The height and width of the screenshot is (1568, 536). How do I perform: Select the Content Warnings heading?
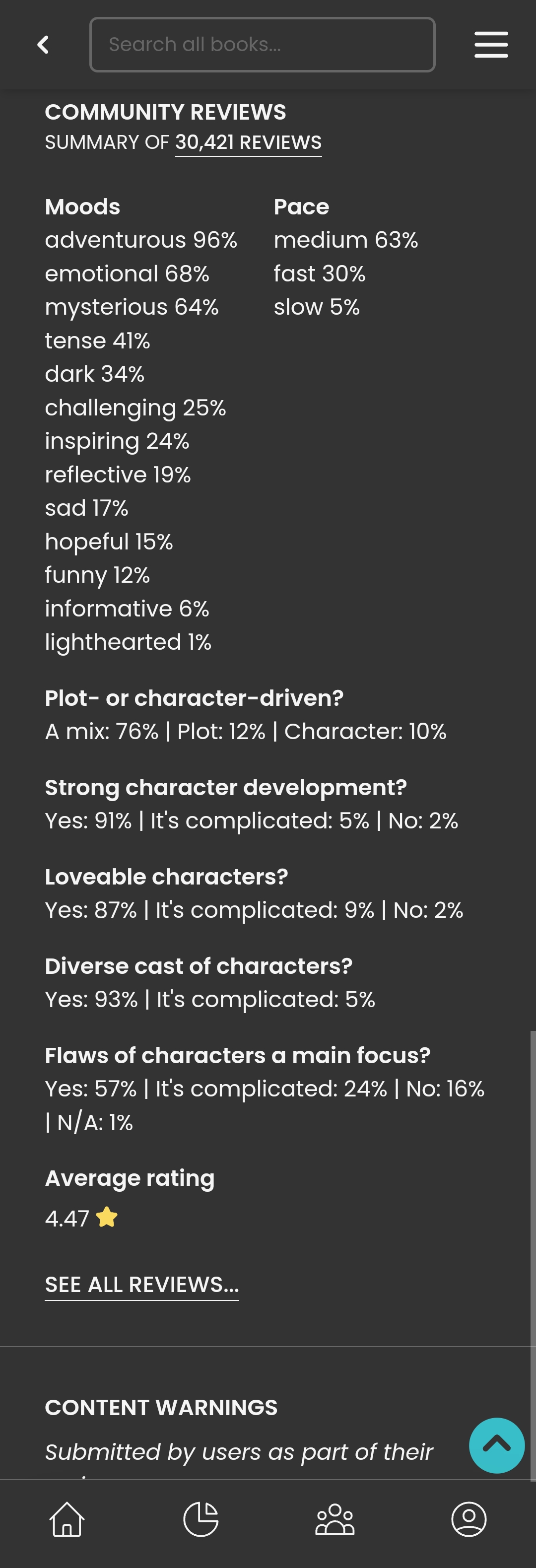coord(161,1407)
